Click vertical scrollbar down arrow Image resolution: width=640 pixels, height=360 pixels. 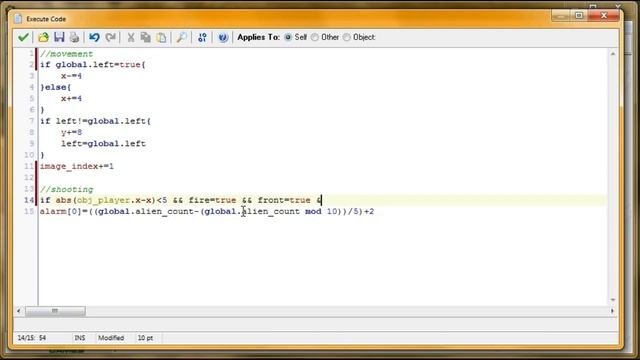613,300
